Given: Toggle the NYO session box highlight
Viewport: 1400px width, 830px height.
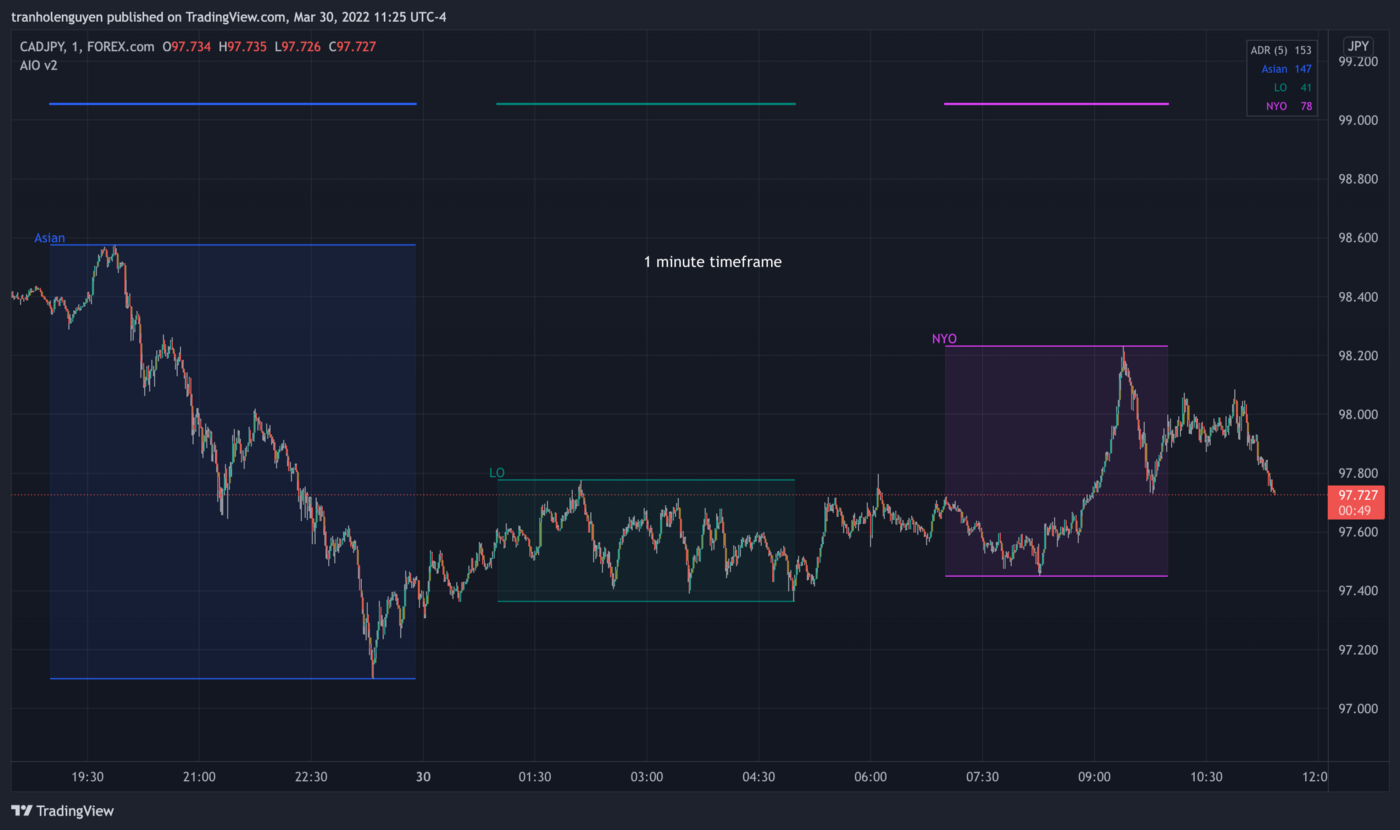Looking at the screenshot, I should point(1055,460).
